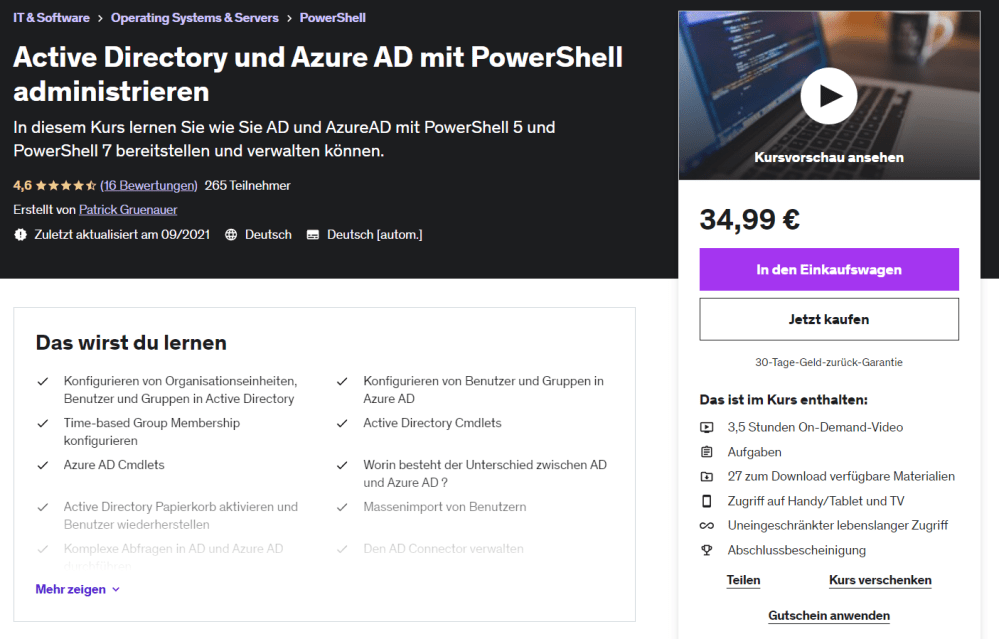Expand the list with Mehr zeigen
The image size is (999, 639).
[77, 590]
